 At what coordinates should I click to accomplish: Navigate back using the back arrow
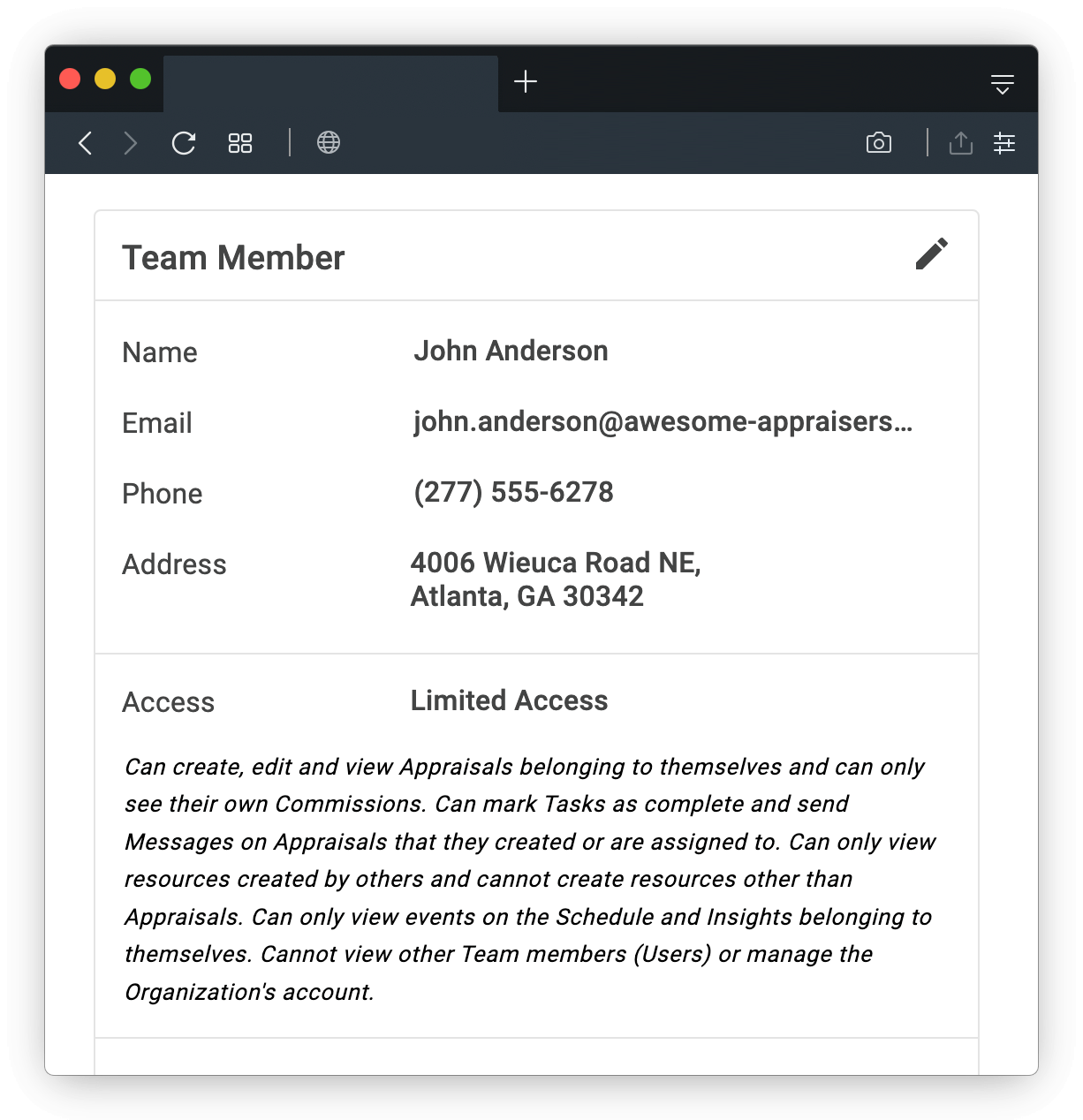click(85, 142)
